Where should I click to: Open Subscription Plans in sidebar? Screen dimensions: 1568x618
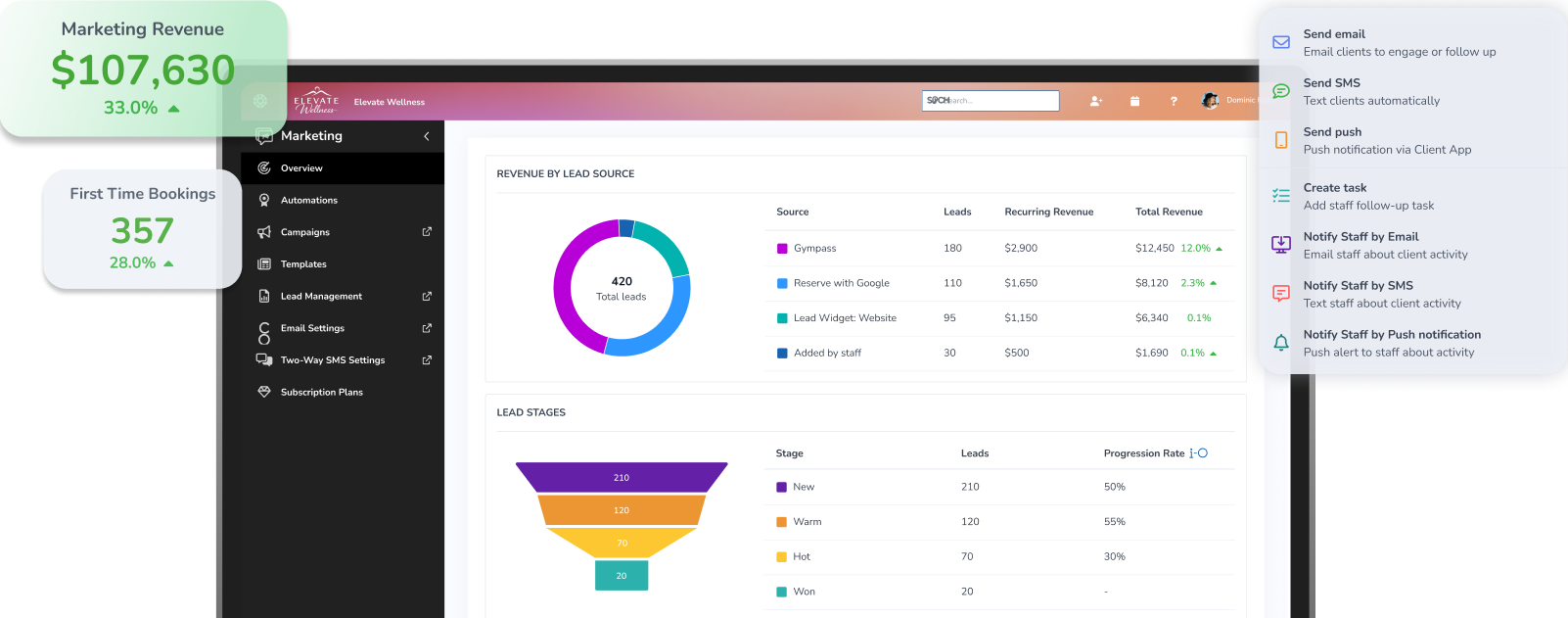coord(321,392)
